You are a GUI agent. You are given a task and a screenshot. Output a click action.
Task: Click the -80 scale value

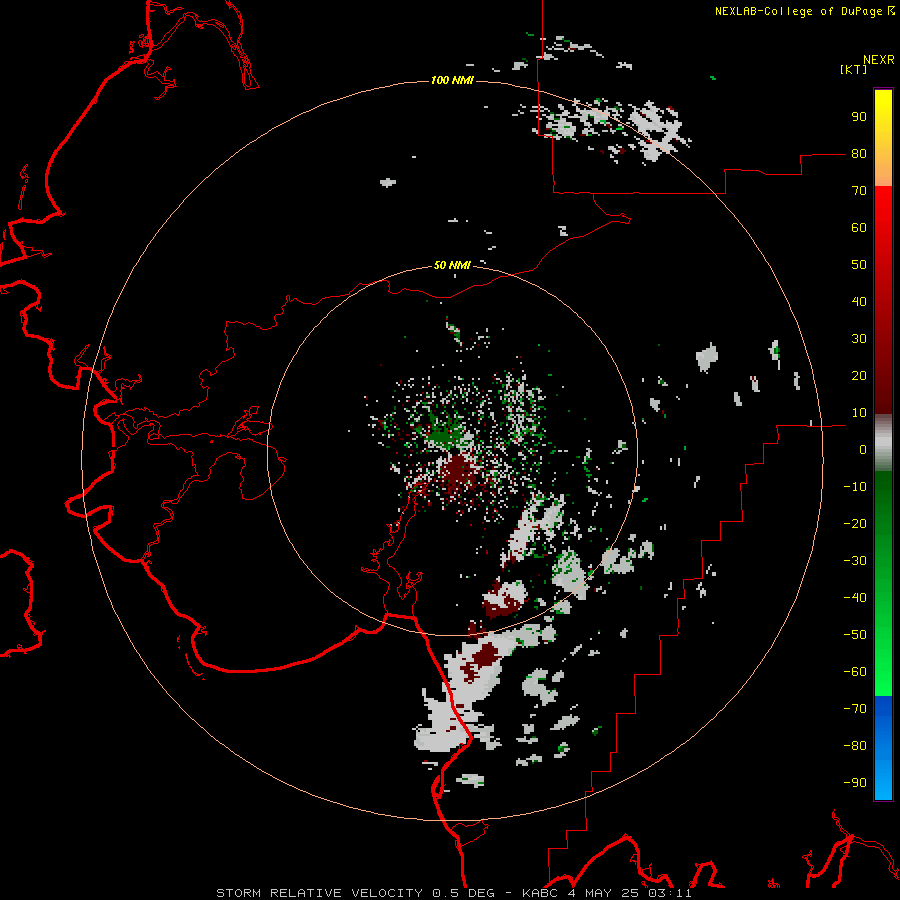coord(855,746)
